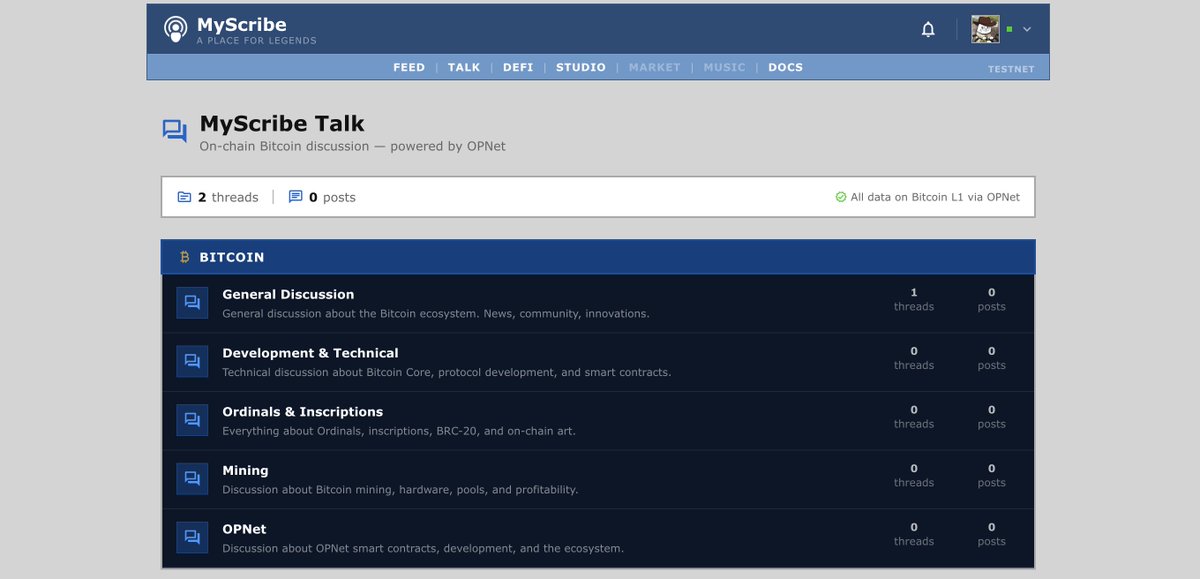Click the General Discussion description text
This screenshot has width=1200, height=579.
[x=436, y=313]
